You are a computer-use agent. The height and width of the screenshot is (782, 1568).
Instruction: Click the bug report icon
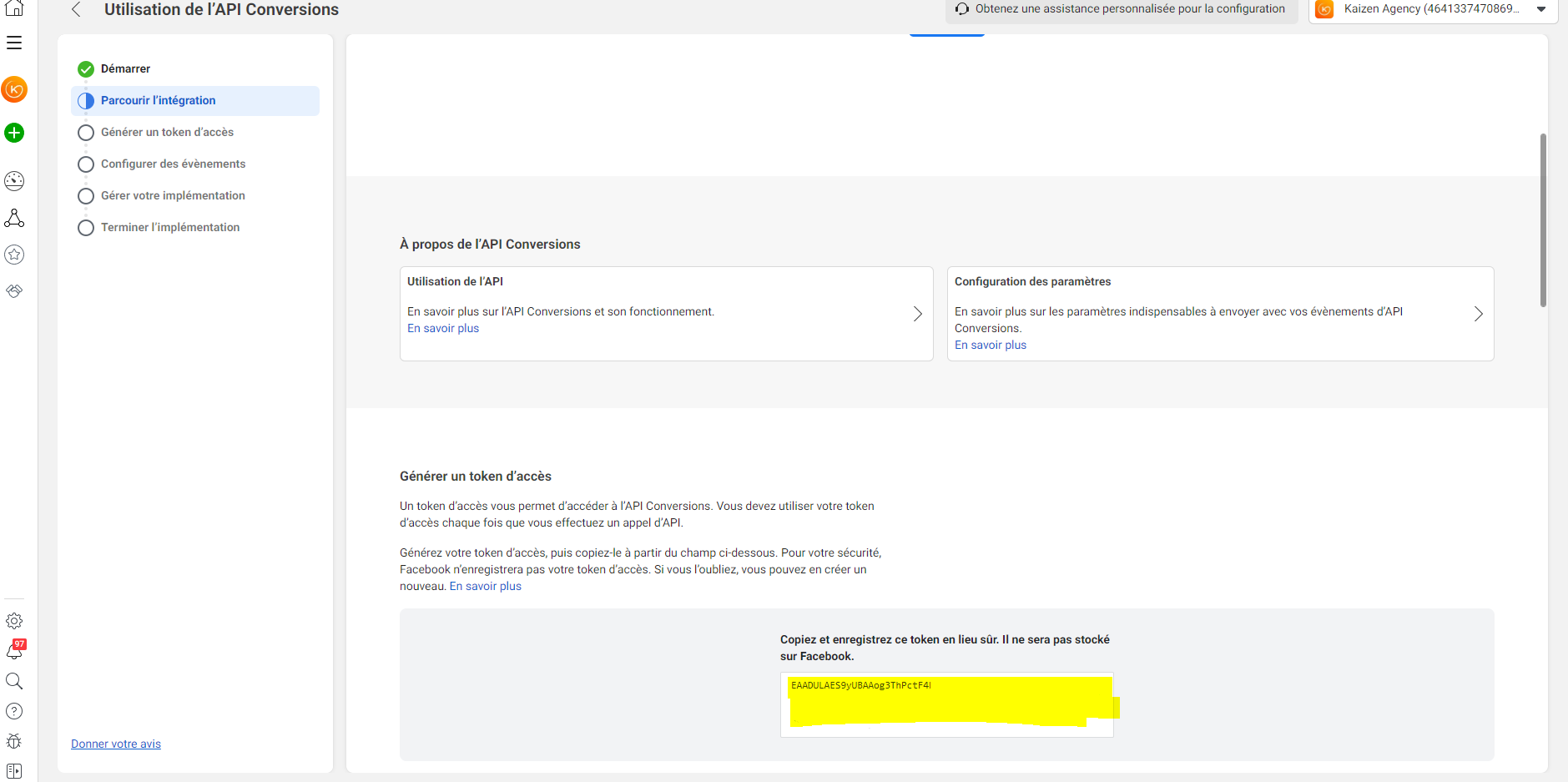click(14, 741)
